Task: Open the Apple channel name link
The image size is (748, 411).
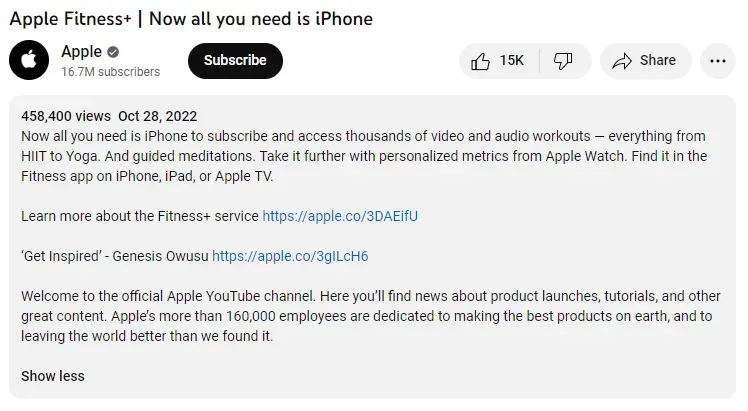Action: tap(81, 51)
